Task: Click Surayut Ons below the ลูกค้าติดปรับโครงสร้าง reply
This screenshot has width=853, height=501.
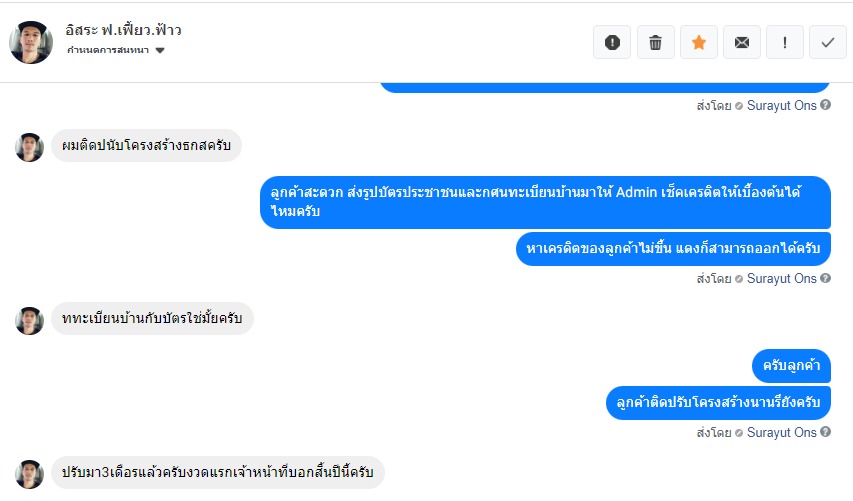Action: [x=781, y=432]
